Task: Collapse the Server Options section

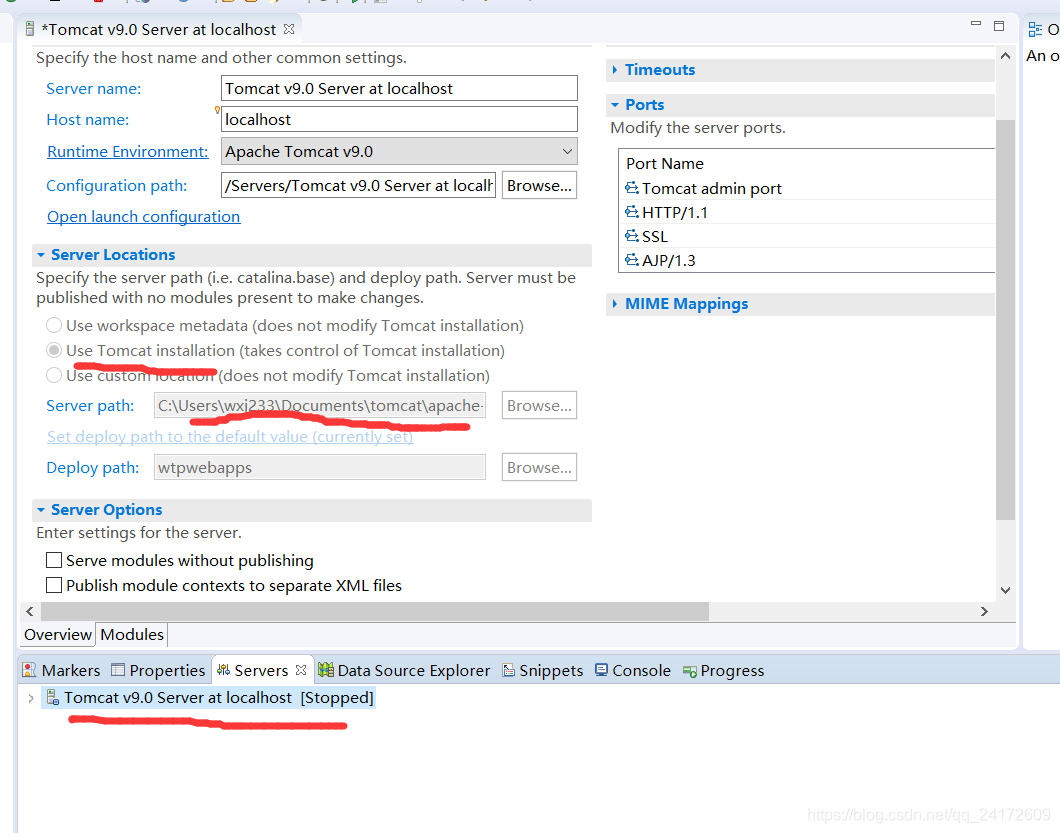Action: [x=41, y=510]
